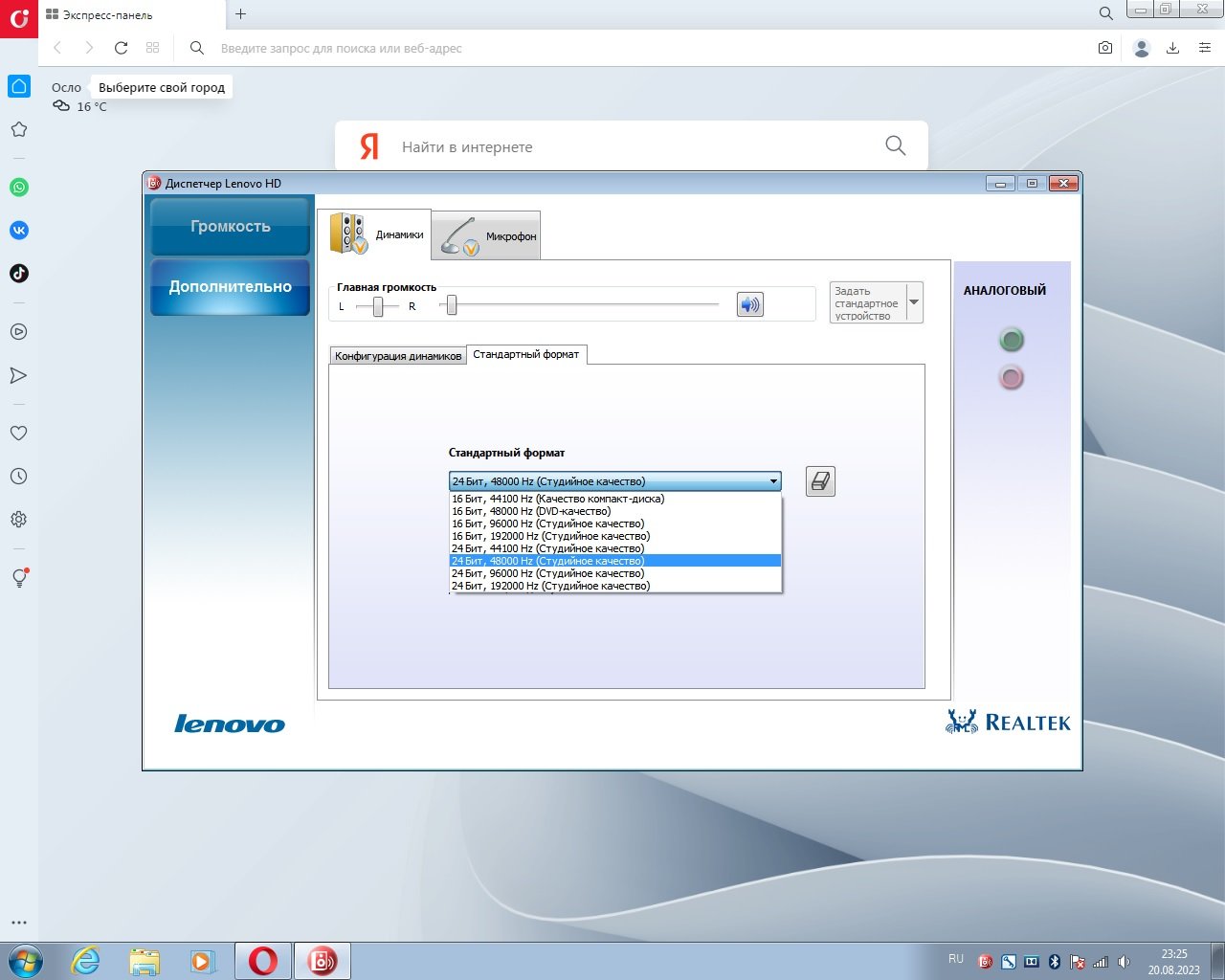Open the Windows Start menu
1225x980 pixels.
(x=25, y=961)
